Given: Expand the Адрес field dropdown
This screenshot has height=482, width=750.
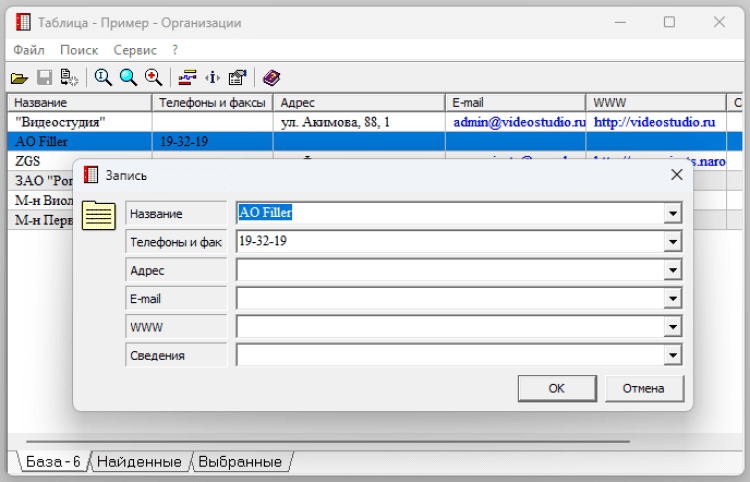Looking at the screenshot, I should coord(673,270).
